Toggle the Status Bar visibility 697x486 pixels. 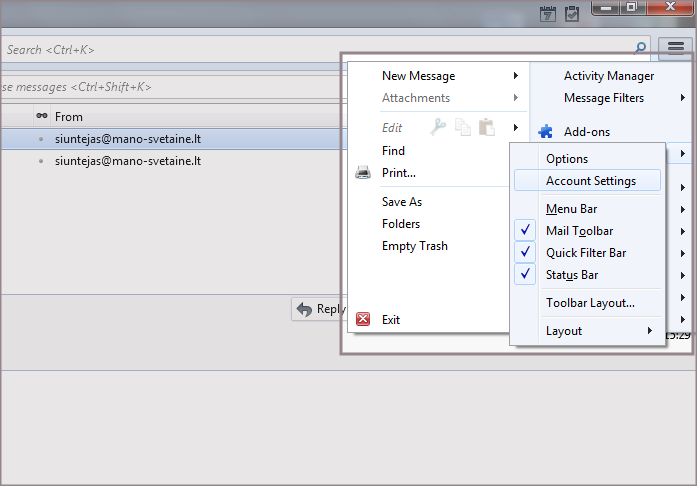coord(526,275)
